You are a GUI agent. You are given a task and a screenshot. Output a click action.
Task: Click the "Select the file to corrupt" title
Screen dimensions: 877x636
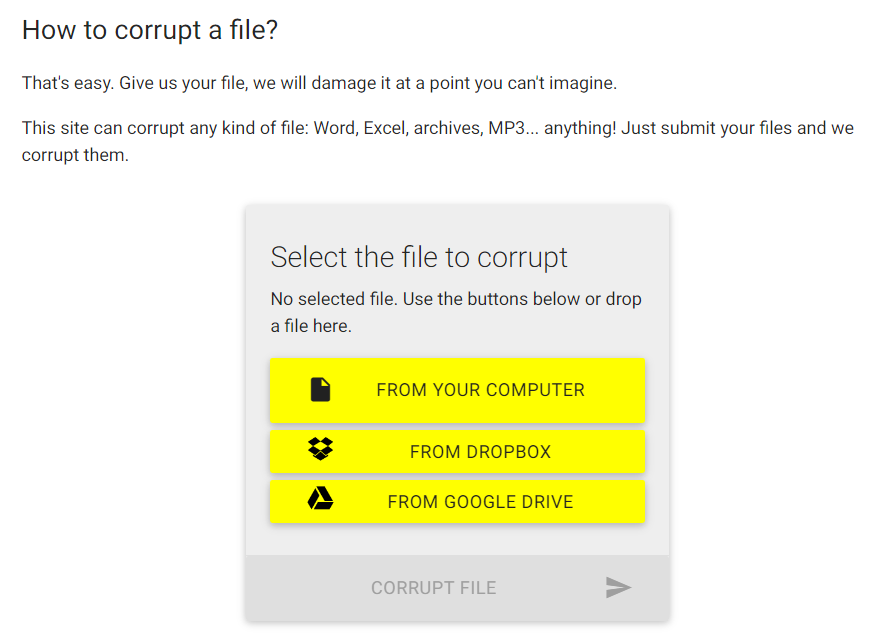point(419,257)
